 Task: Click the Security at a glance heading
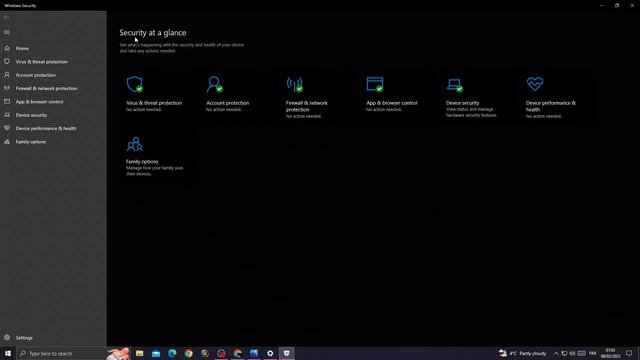153,33
